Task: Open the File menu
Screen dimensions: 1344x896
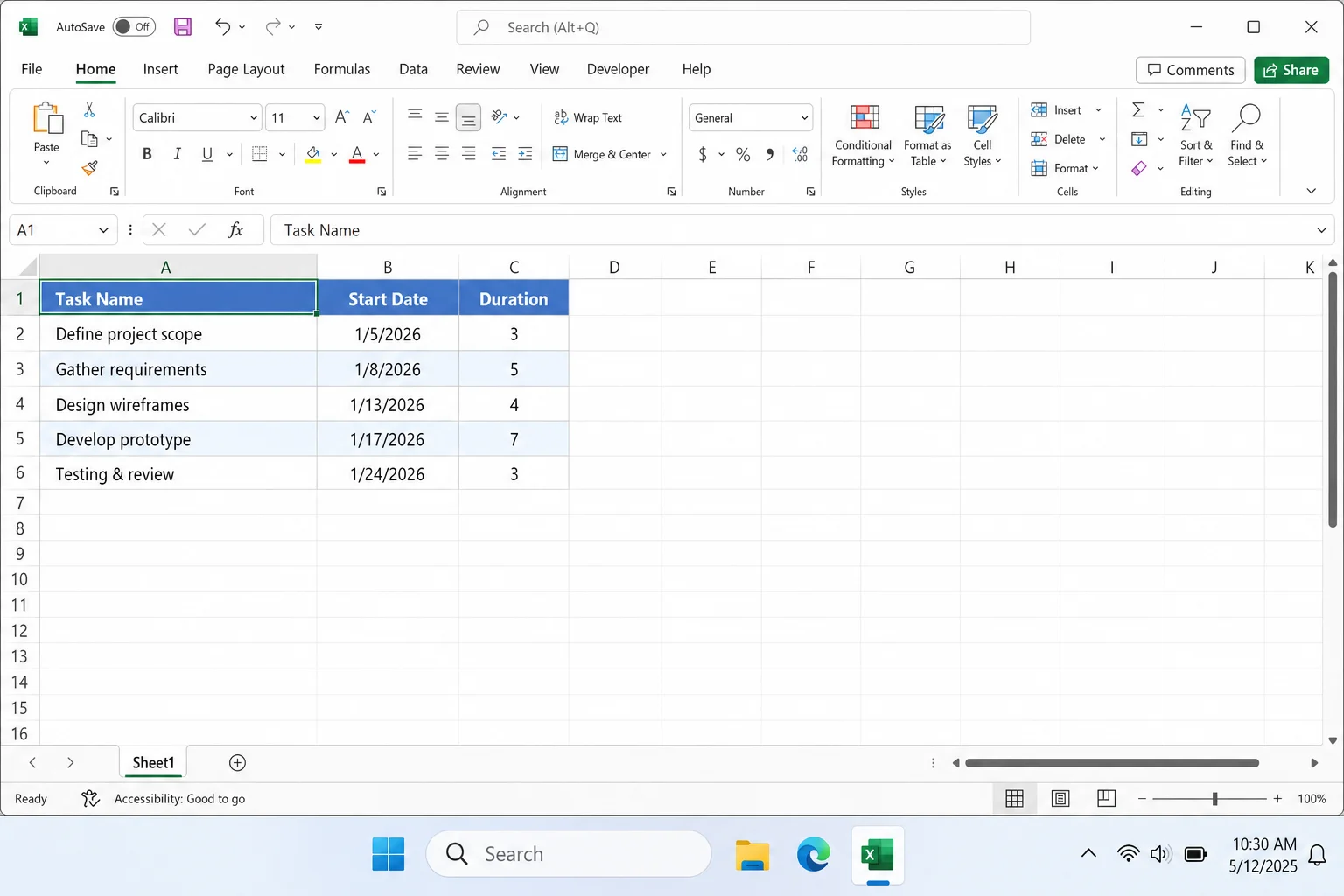Action: [x=31, y=69]
